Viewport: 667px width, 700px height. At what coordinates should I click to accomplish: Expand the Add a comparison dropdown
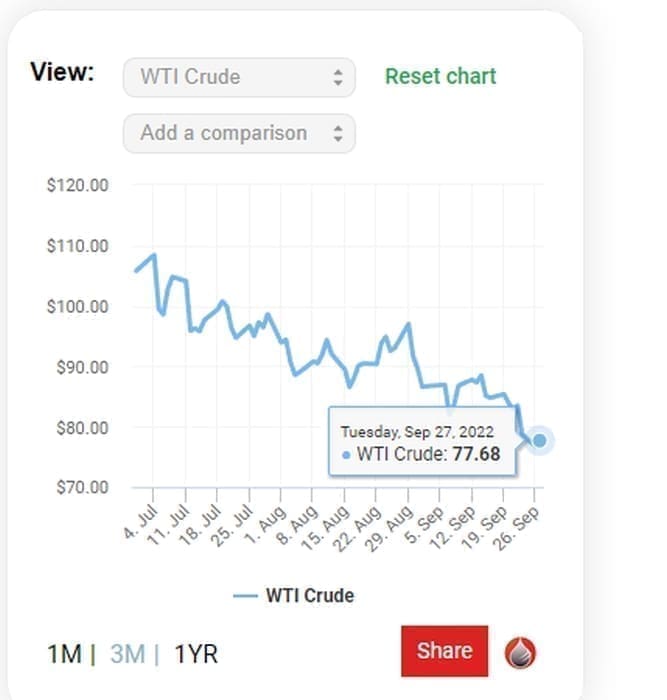(x=239, y=133)
